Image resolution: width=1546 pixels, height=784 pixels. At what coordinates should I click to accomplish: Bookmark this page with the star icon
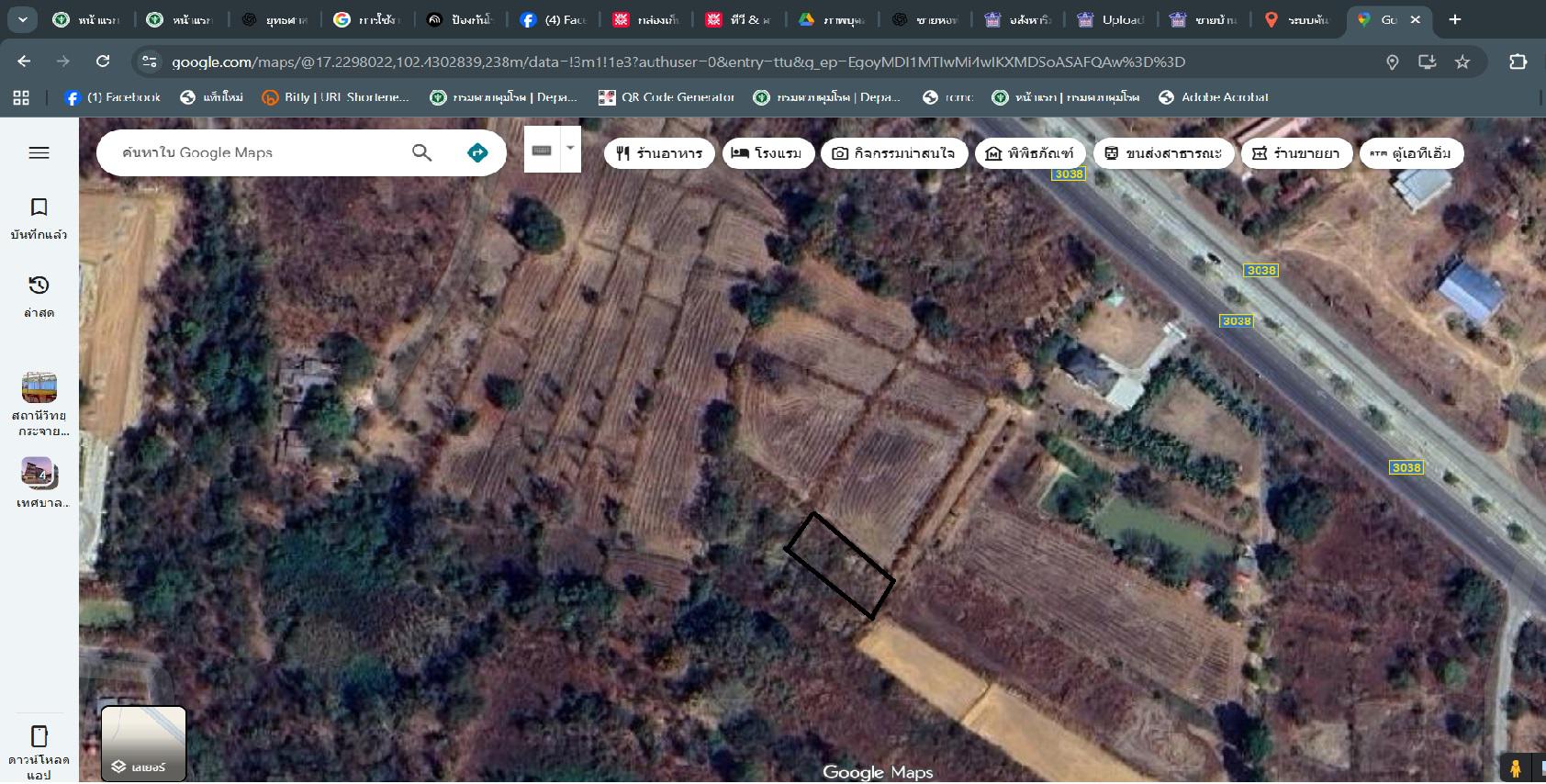1462,62
